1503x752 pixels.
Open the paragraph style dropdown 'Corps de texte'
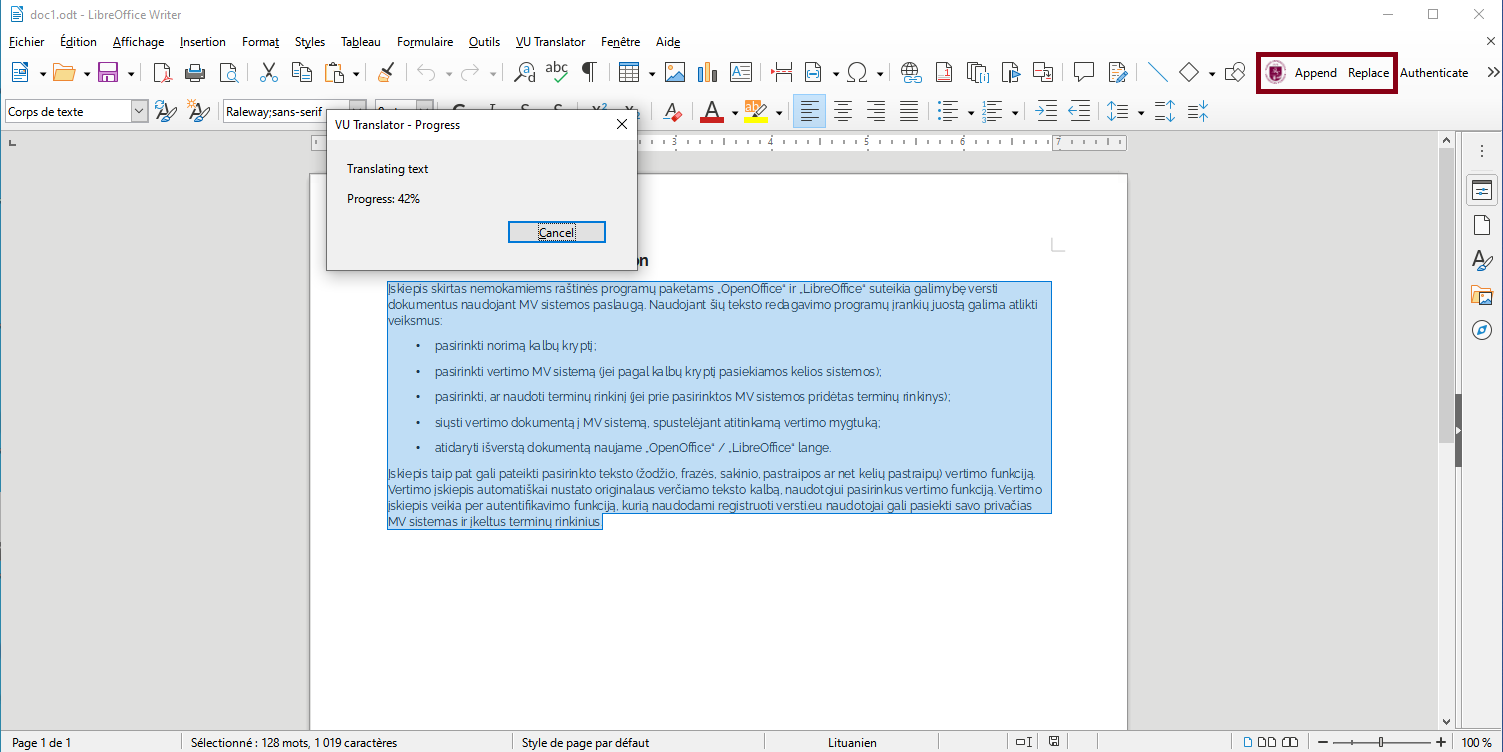pos(140,112)
